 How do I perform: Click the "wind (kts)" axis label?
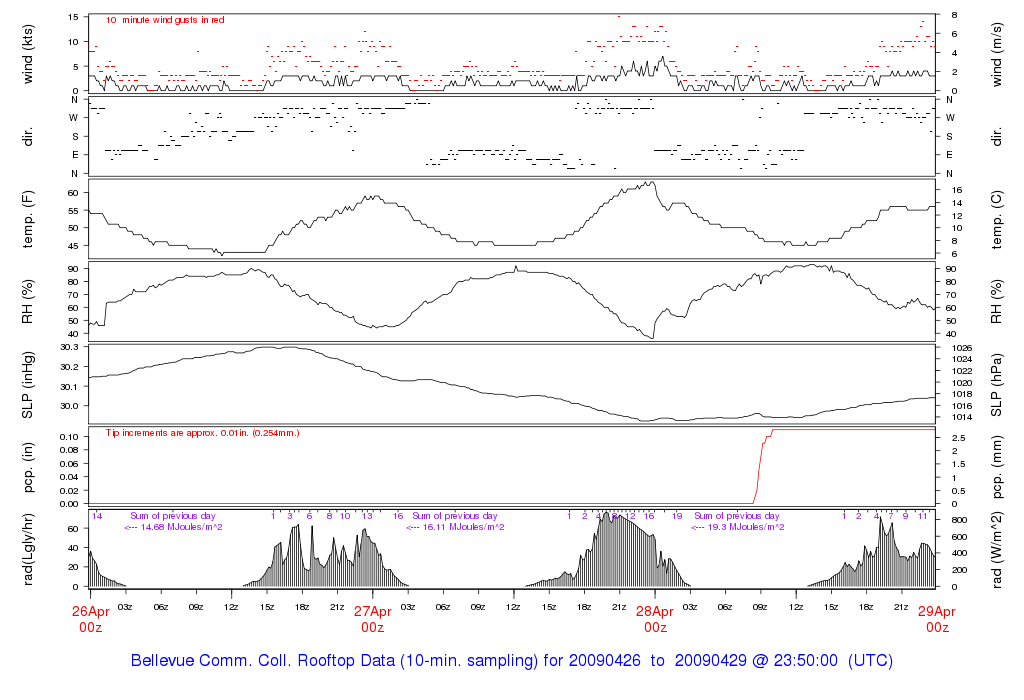27,54
